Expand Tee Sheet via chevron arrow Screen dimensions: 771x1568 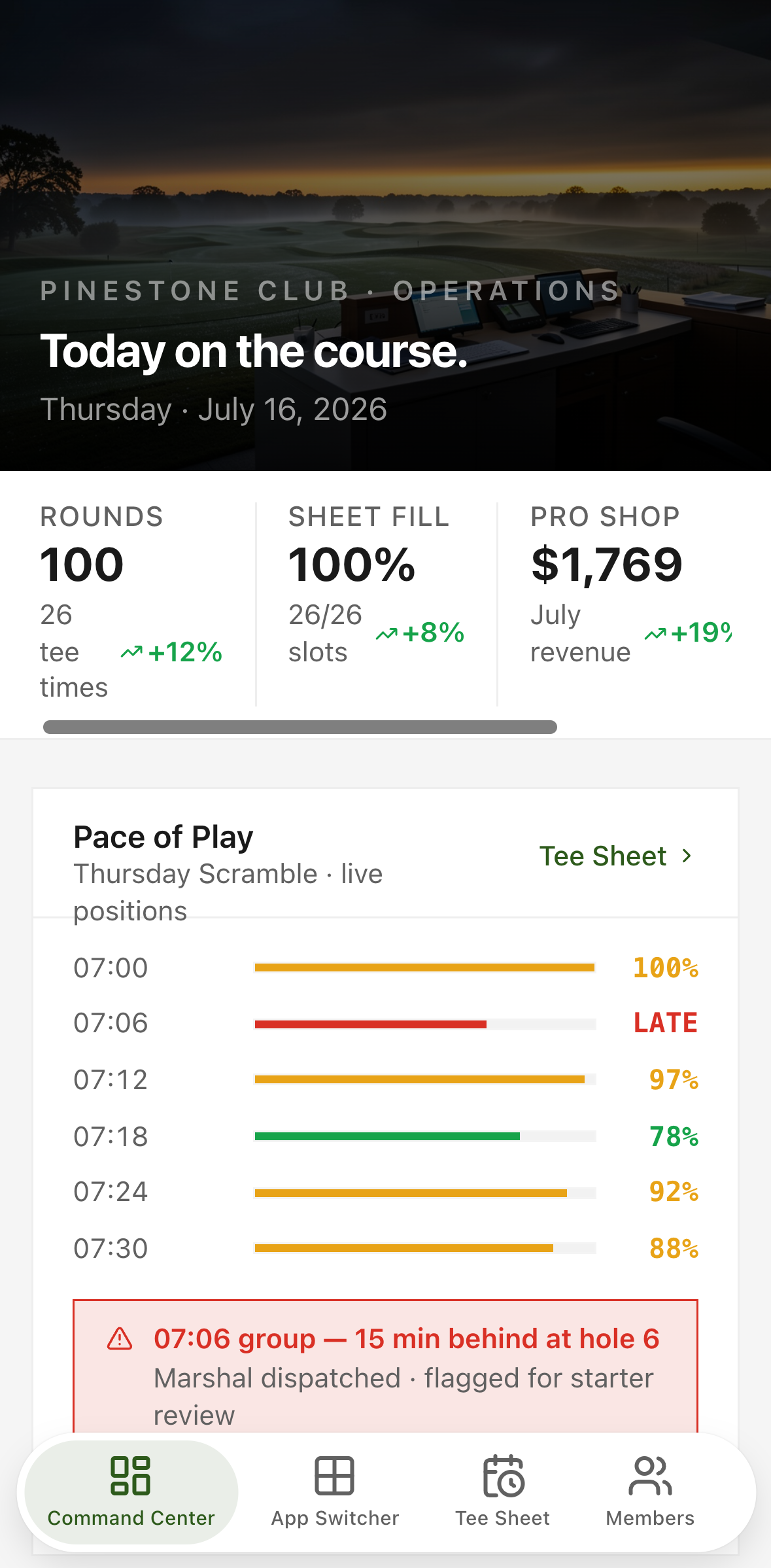click(x=687, y=856)
